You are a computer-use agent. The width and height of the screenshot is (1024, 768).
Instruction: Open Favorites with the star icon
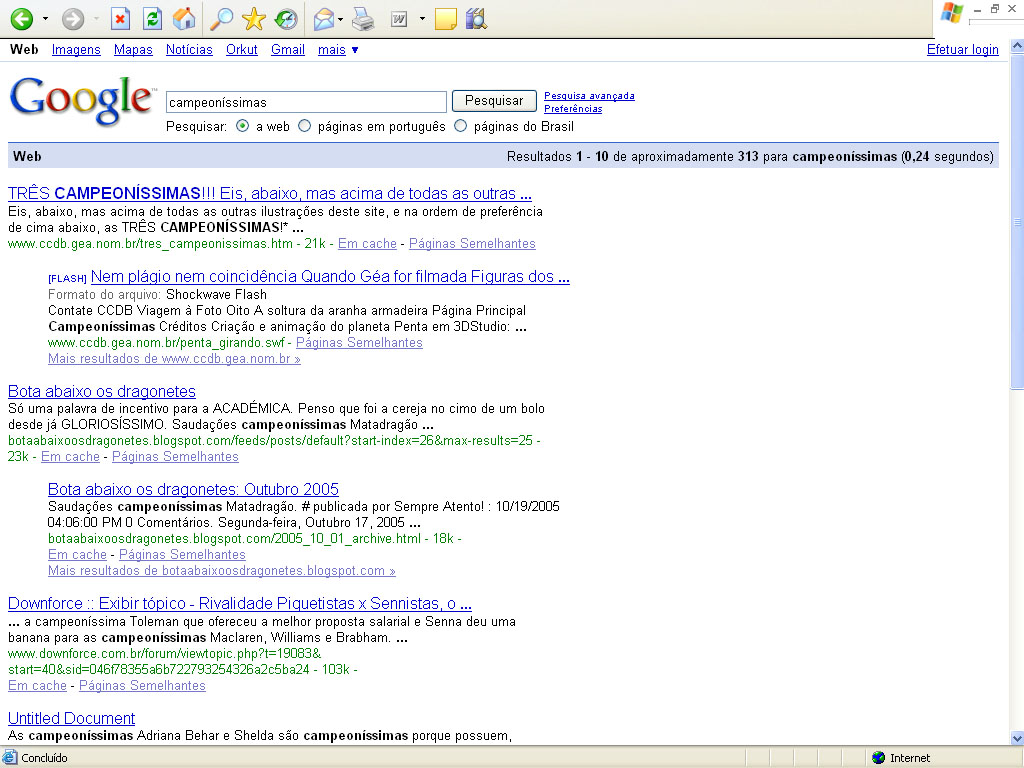[x=254, y=19]
